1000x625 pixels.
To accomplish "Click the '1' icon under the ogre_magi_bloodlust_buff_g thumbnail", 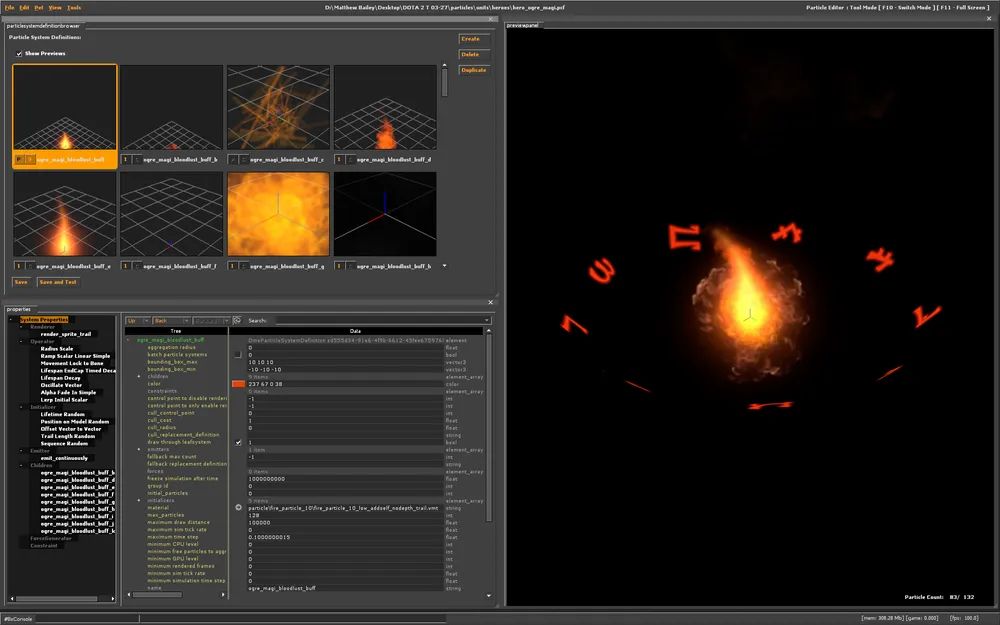I will [233, 266].
